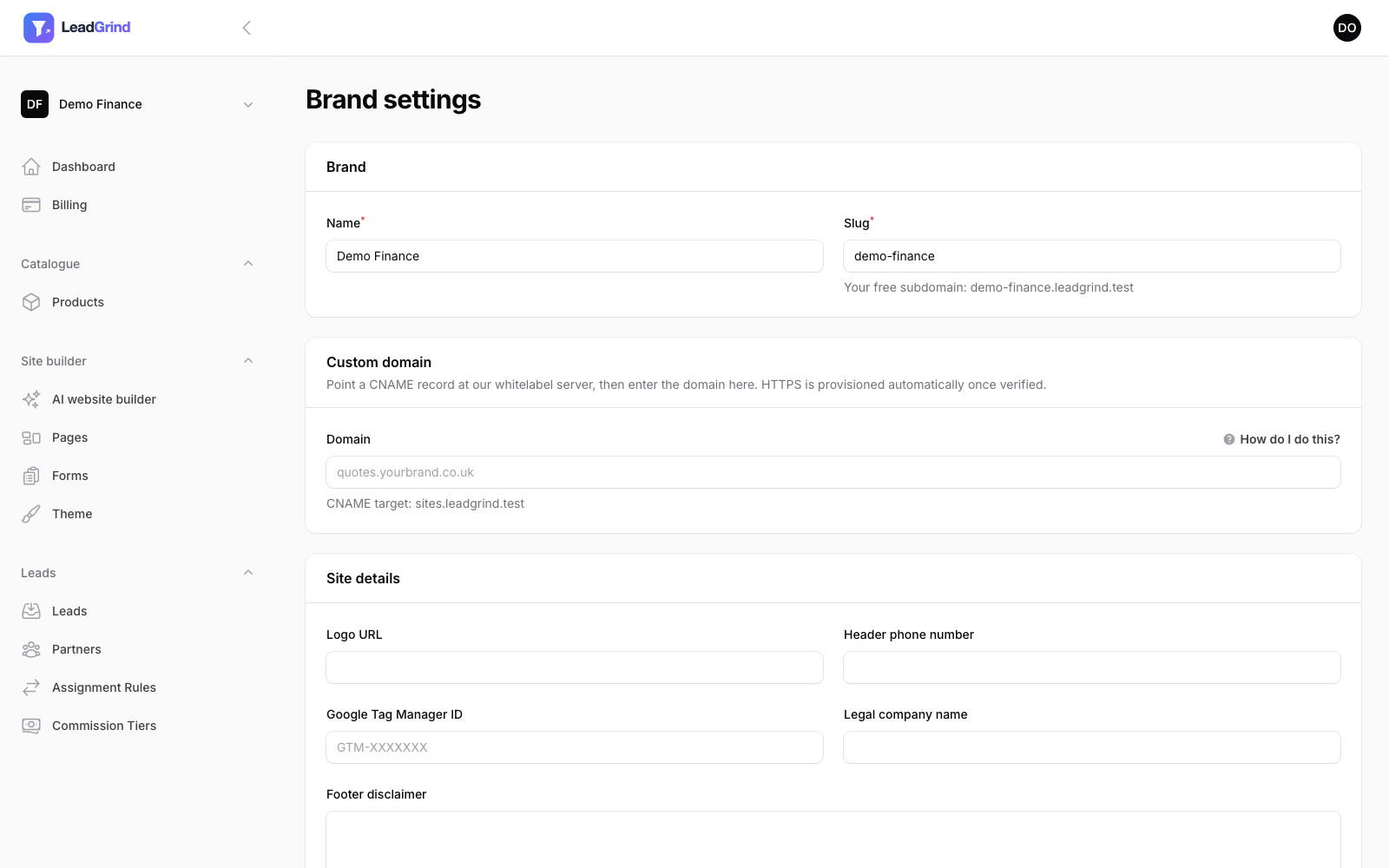The image size is (1389, 868).
Task: Open Products in the sidebar
Action: [x=139, y=302]
